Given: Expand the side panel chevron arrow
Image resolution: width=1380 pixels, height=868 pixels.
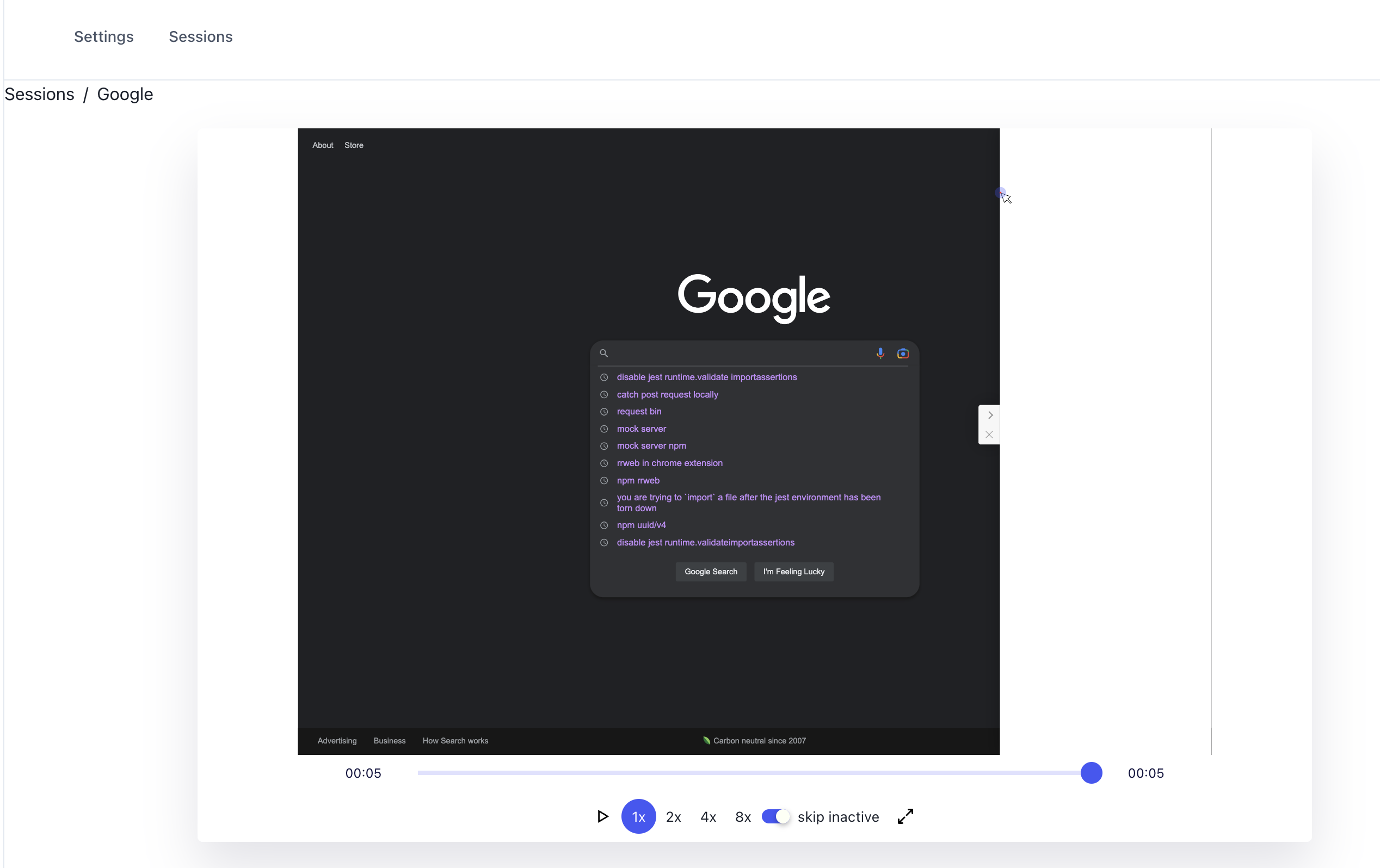Looking at the screenshot, I should click(989, 415).
